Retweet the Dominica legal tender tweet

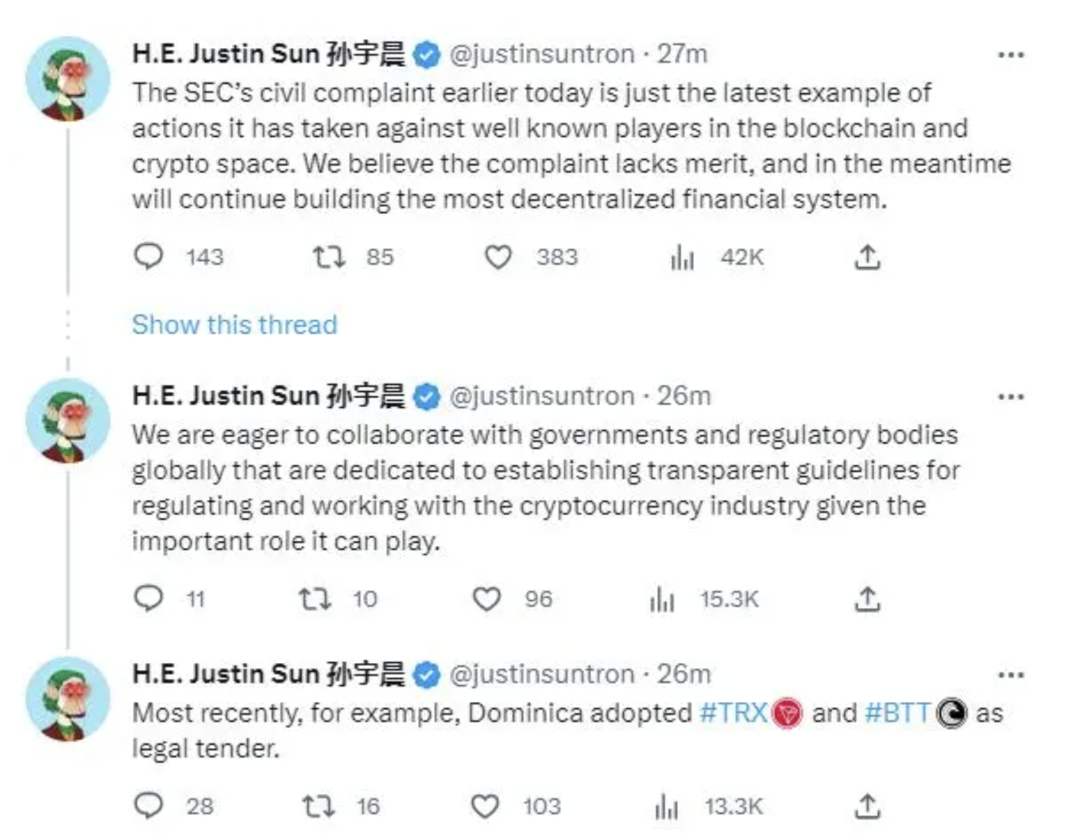317,806
